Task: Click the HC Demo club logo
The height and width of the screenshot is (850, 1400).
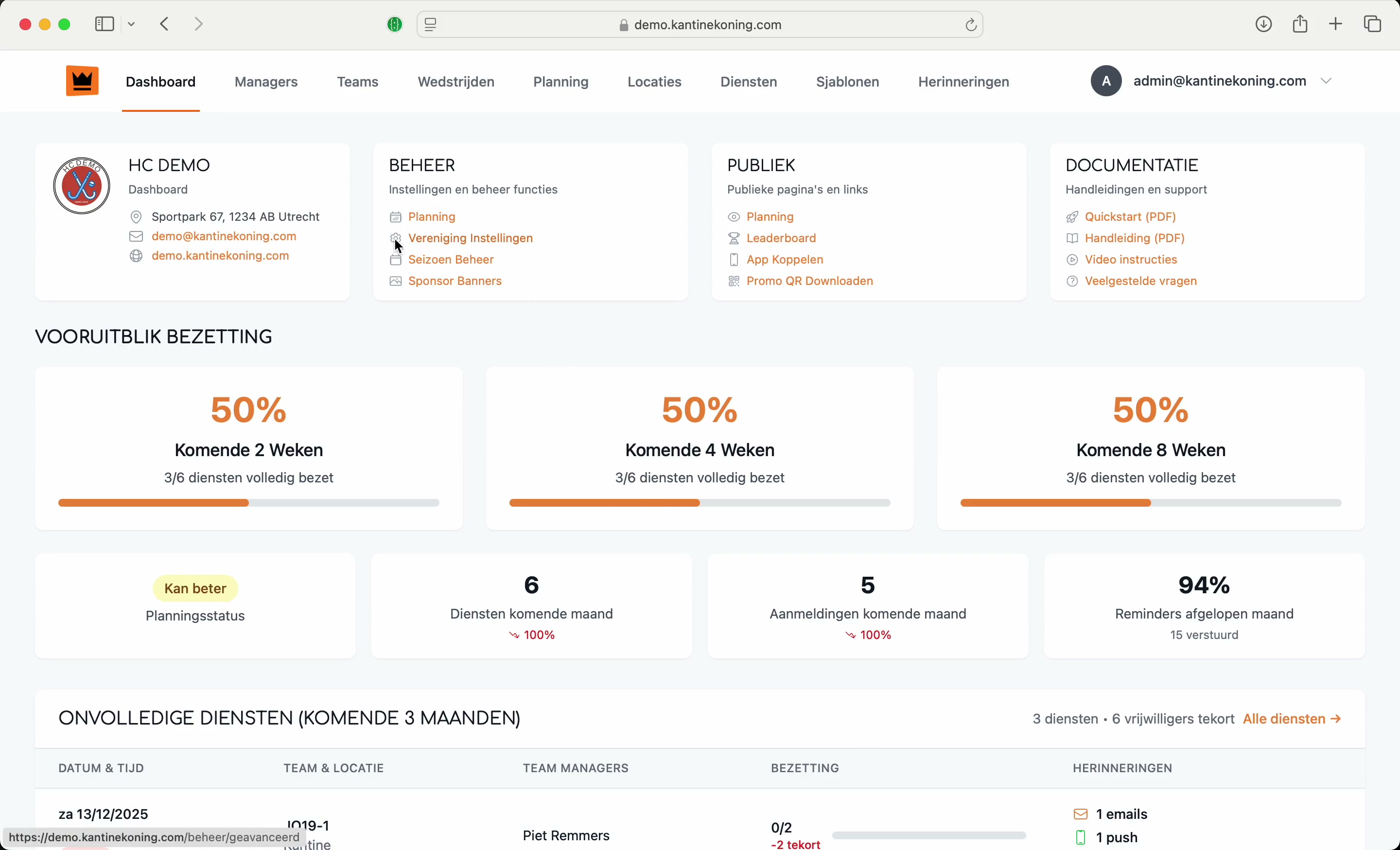Action: [x=82, y=186]
